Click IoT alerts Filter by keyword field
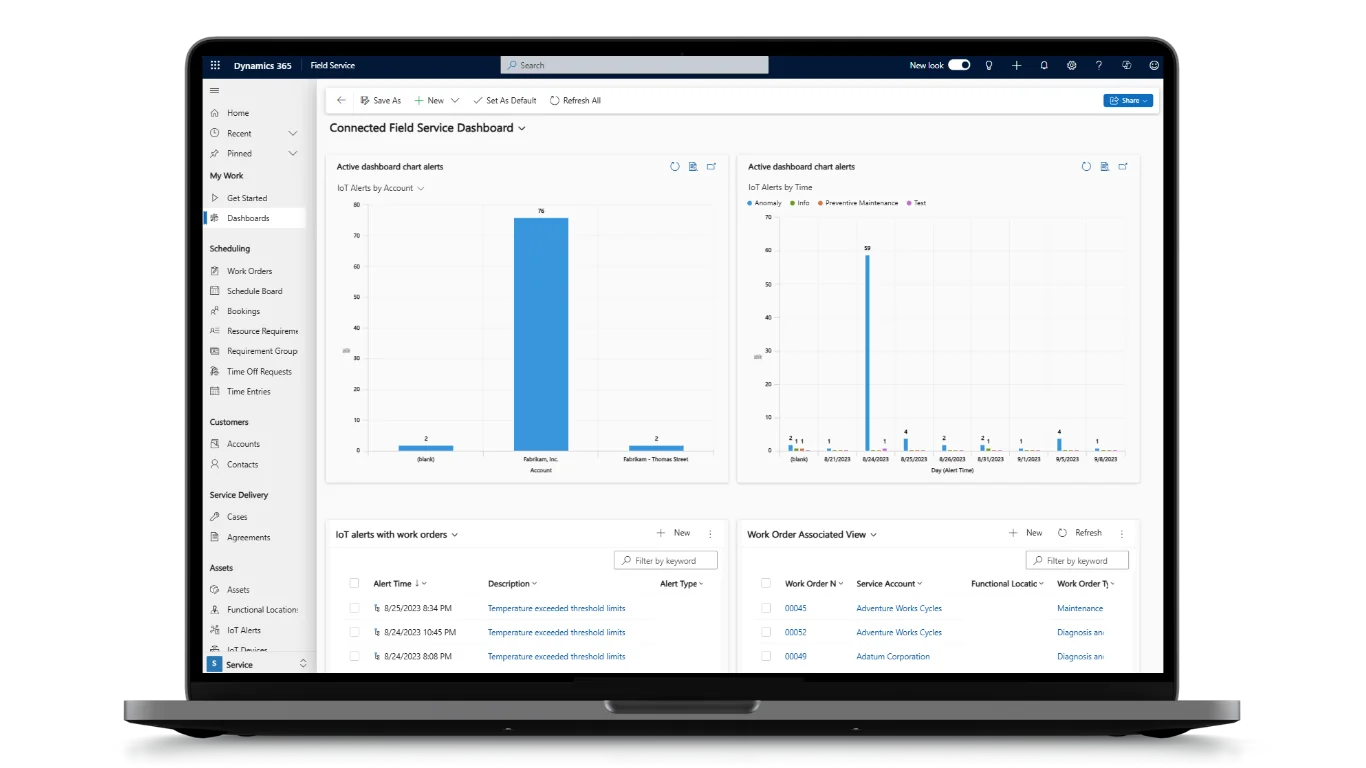Viewport: 1366px width, 768px height. [x=666, y=561]
